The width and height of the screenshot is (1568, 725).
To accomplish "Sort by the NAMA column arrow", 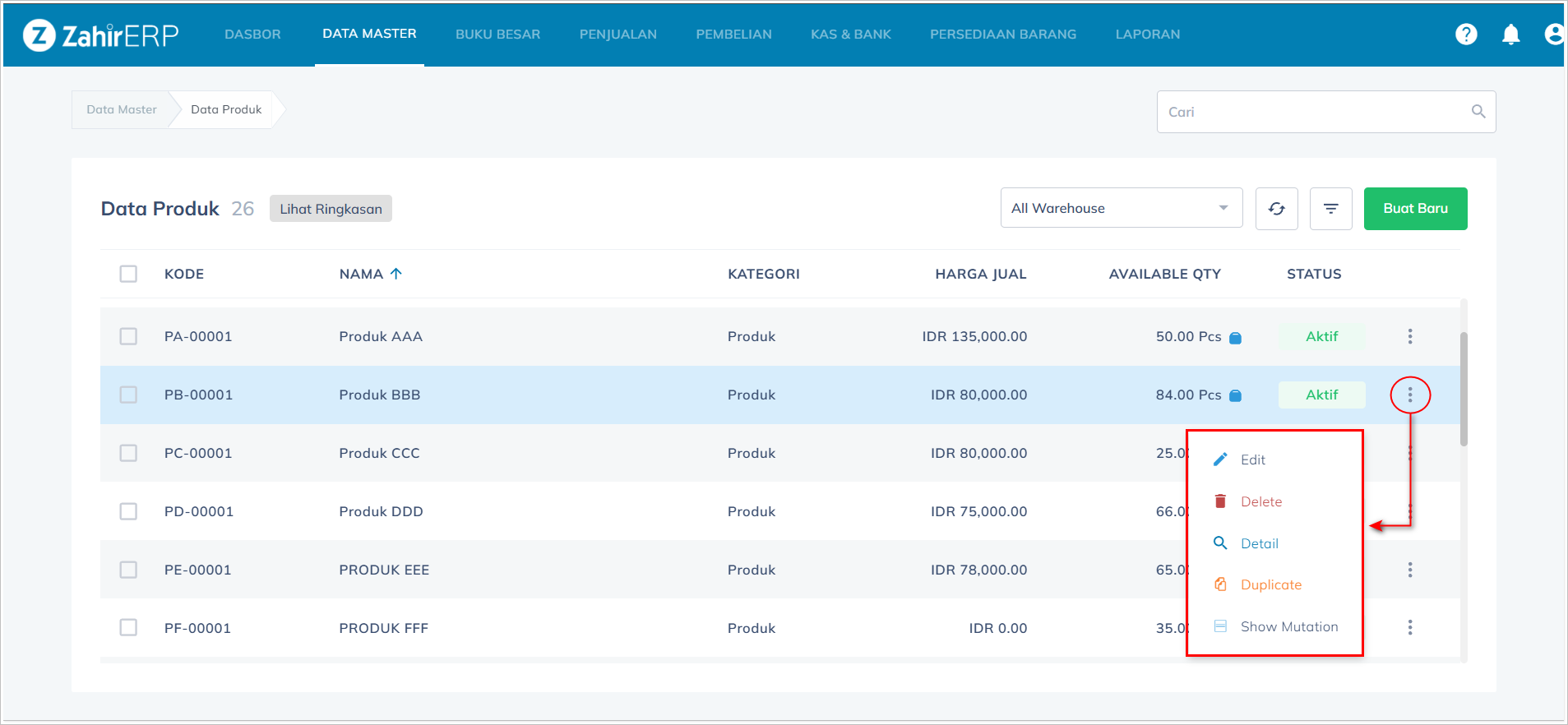I will click(396, 274).
